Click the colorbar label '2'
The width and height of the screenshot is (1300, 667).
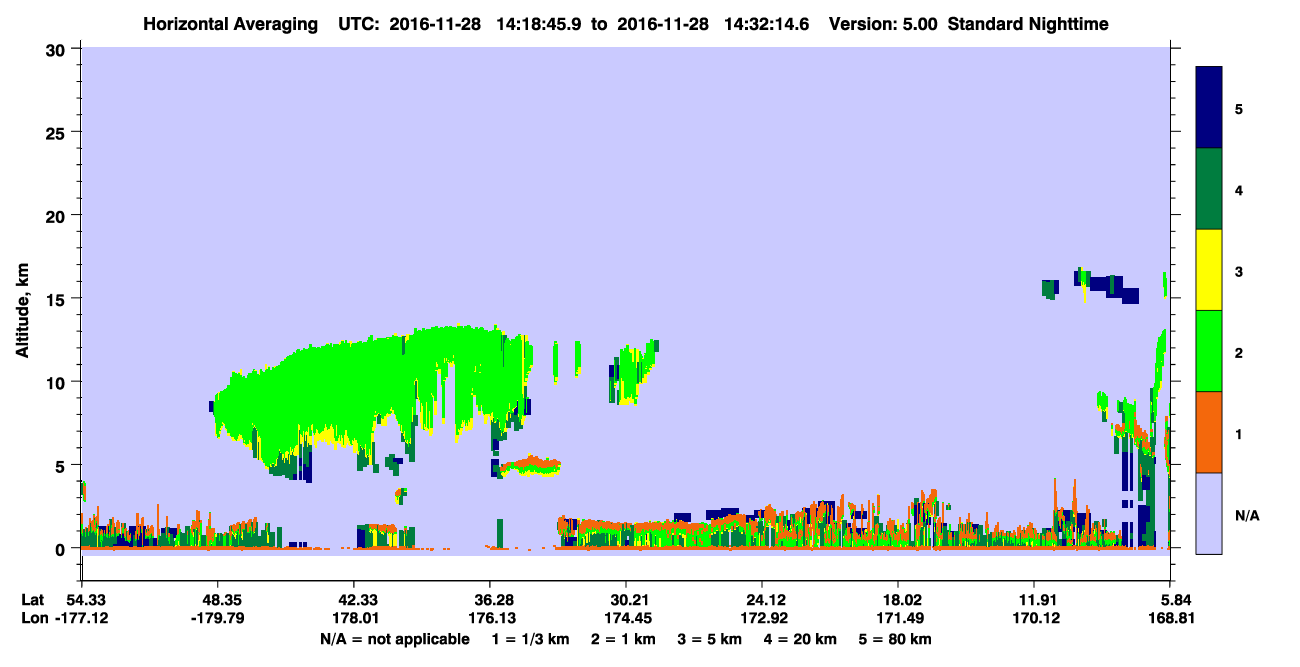click(1239, 352)
